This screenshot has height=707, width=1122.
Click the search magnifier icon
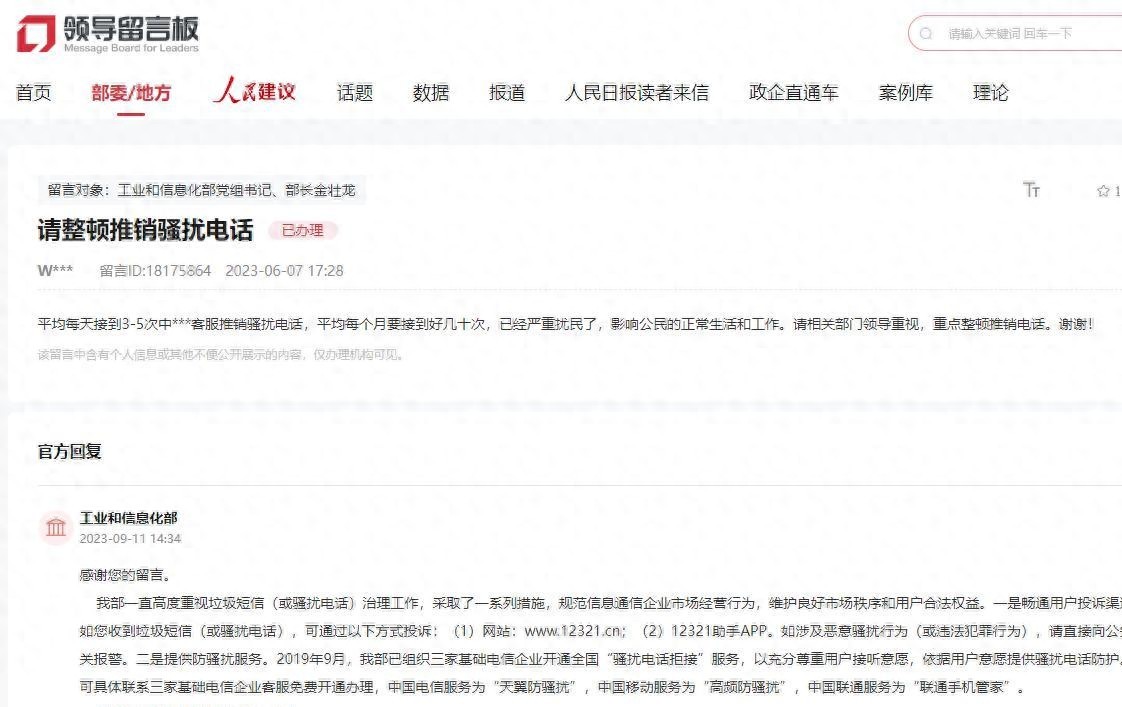point(926,34)
